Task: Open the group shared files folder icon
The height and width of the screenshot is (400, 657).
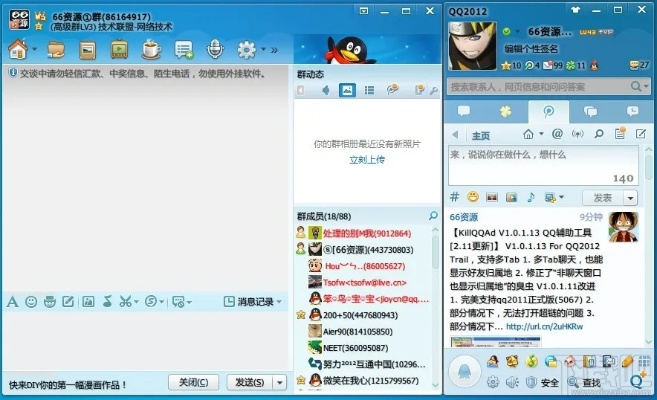Action: [56, 49]
